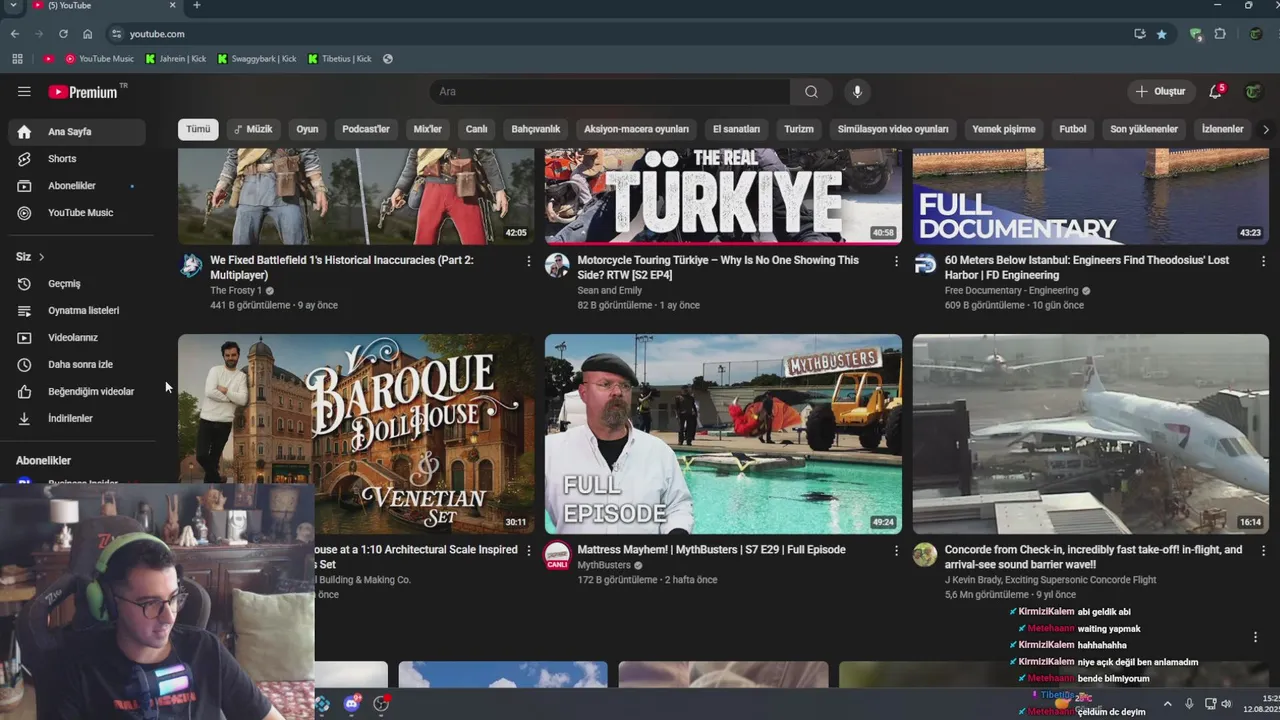Open Geçmiş history in the sidebar
This screenshot has height=720, width=1280.
click(x=78, y=284)
